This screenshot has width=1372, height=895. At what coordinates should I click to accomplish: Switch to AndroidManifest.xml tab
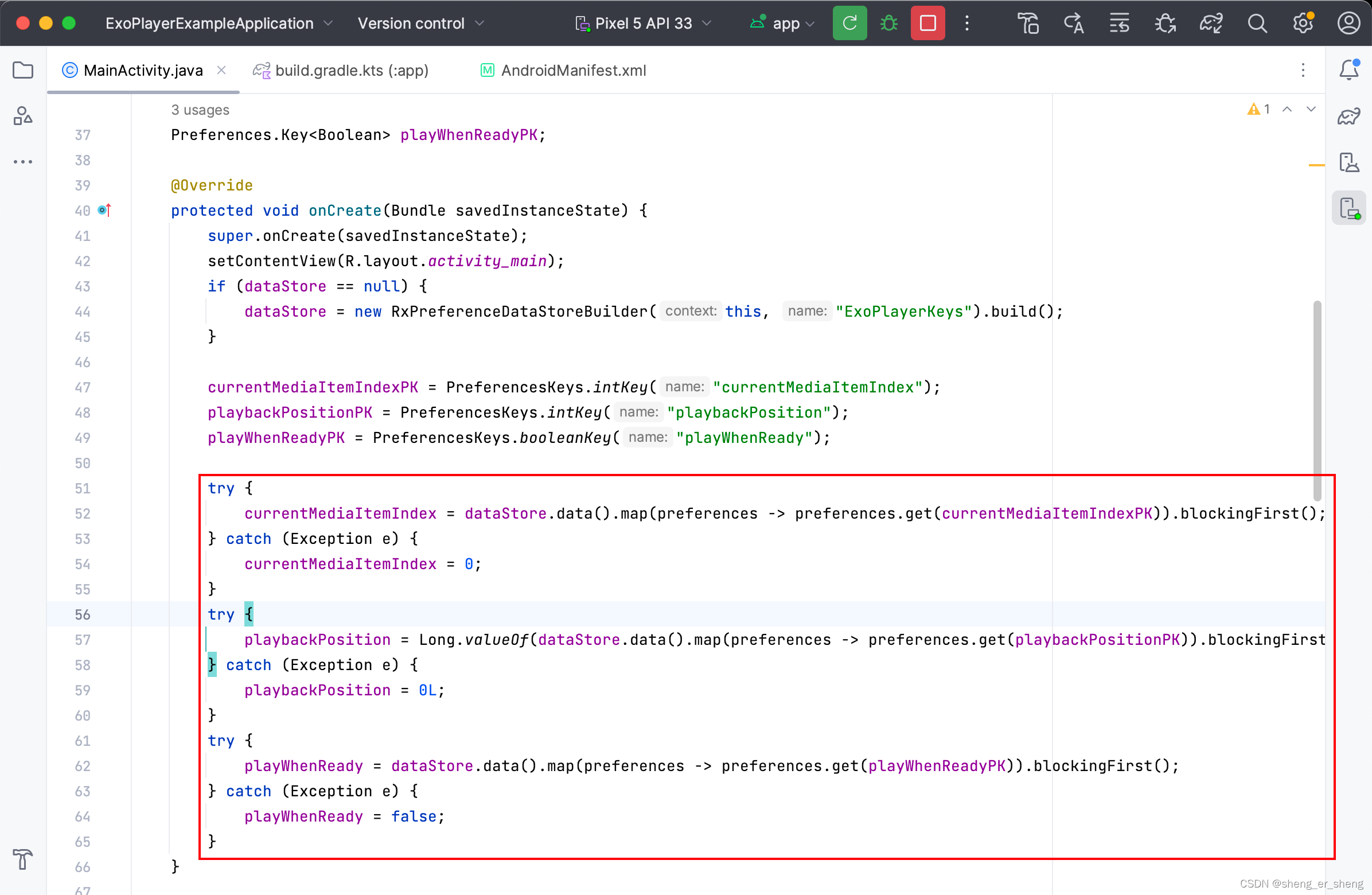(x=563, y=71)
